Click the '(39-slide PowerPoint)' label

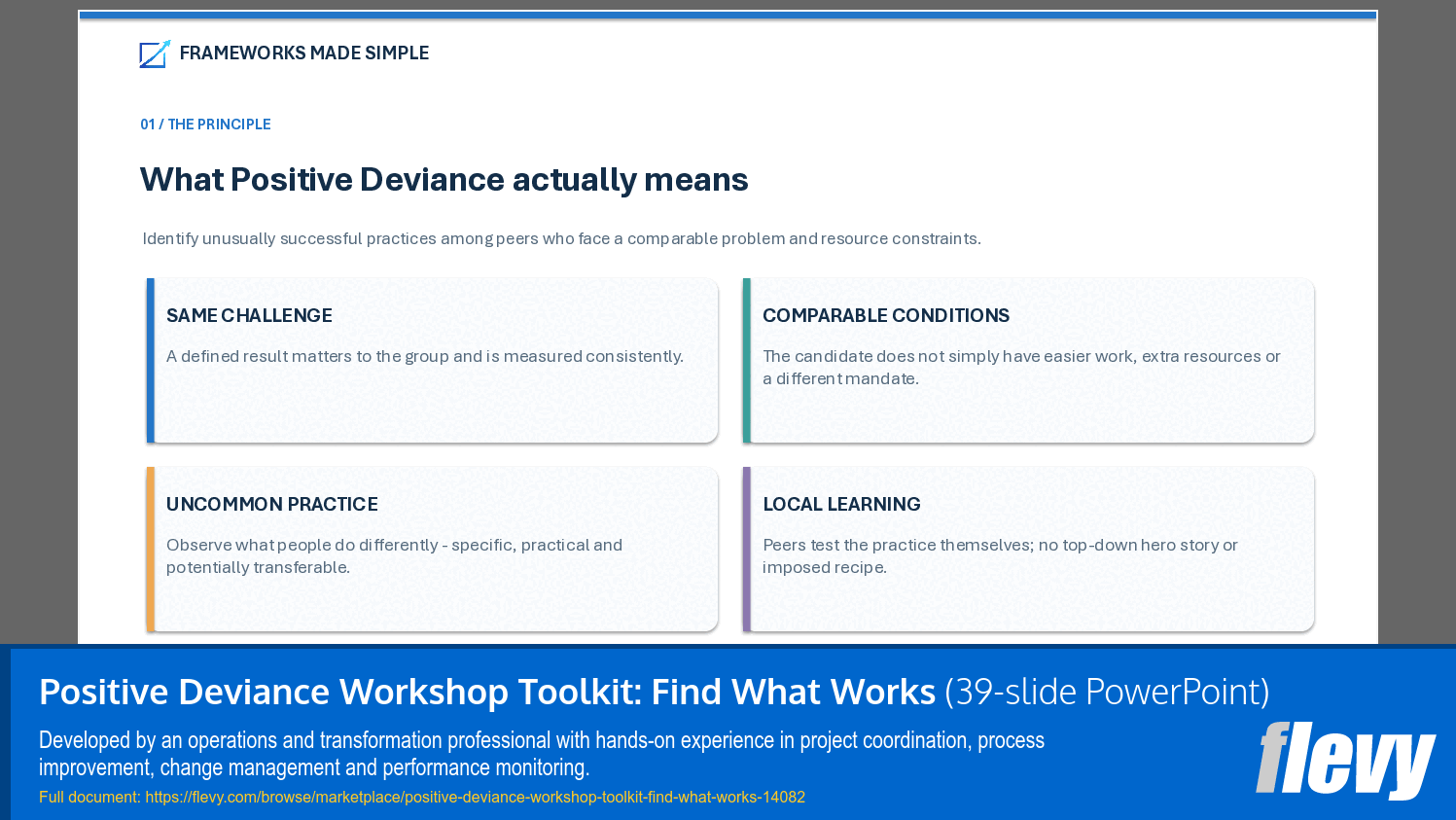click(x=1107, y=692)
